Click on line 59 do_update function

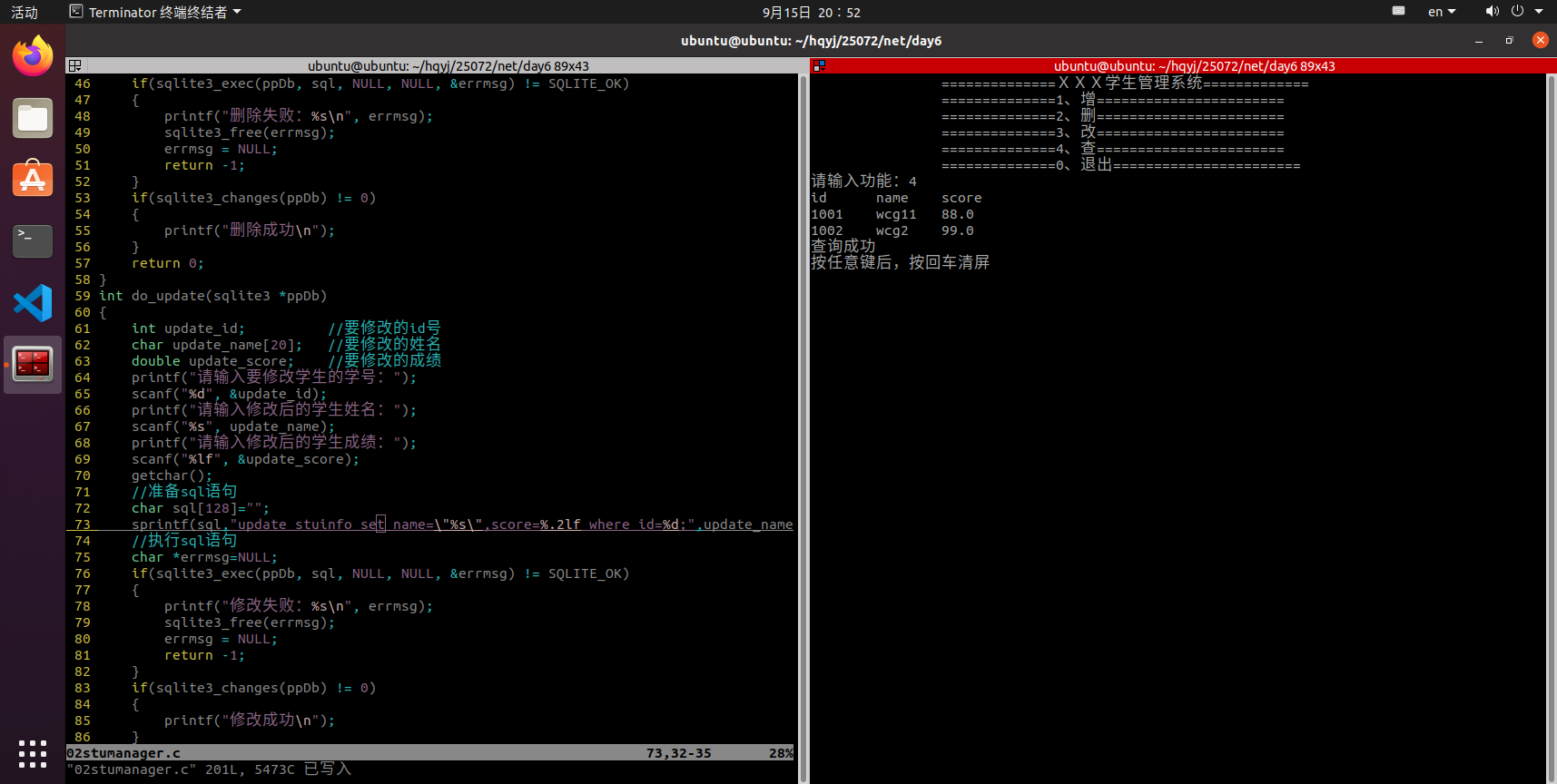tap(212, 296)
